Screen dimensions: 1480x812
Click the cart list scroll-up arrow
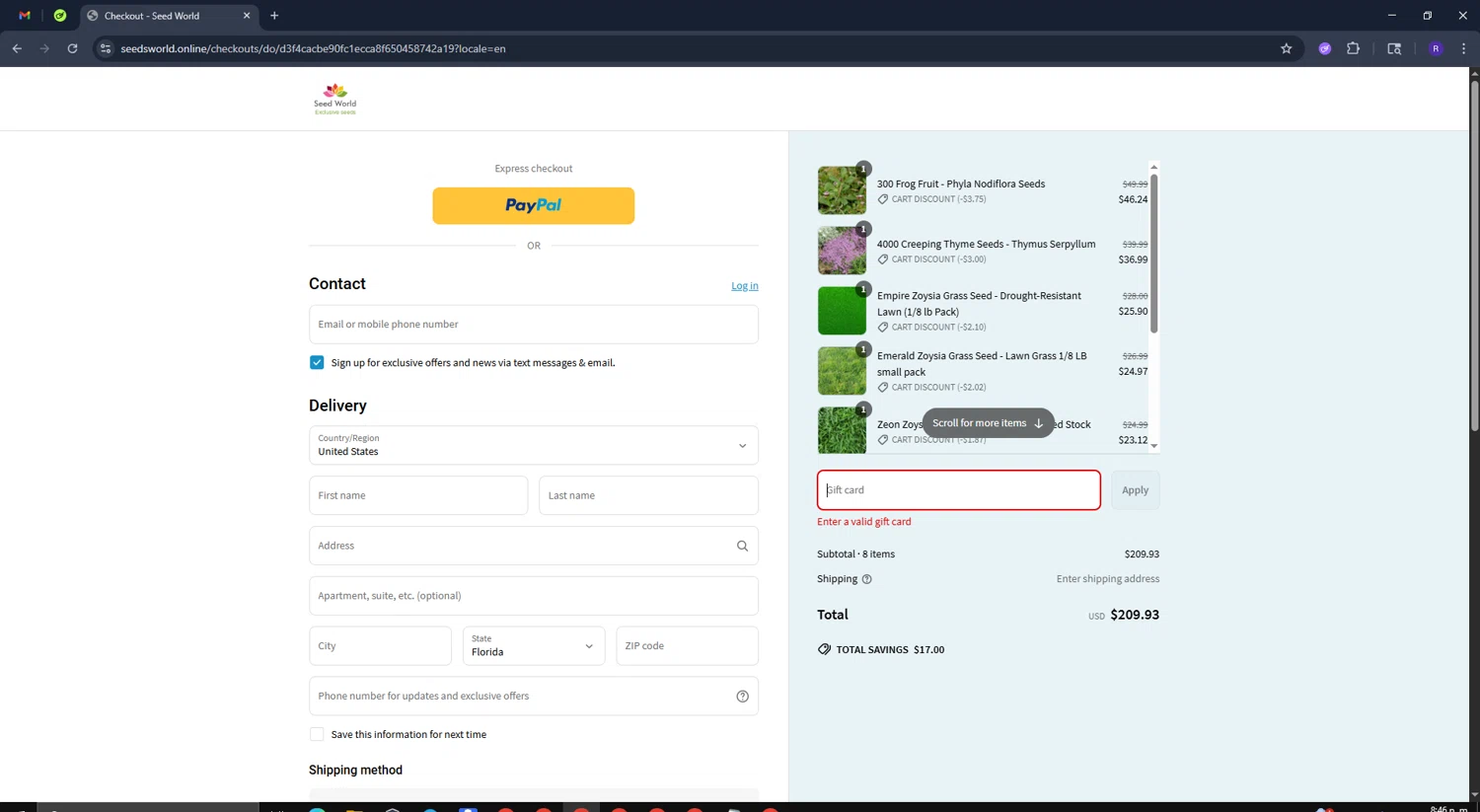pos(1153,167)
